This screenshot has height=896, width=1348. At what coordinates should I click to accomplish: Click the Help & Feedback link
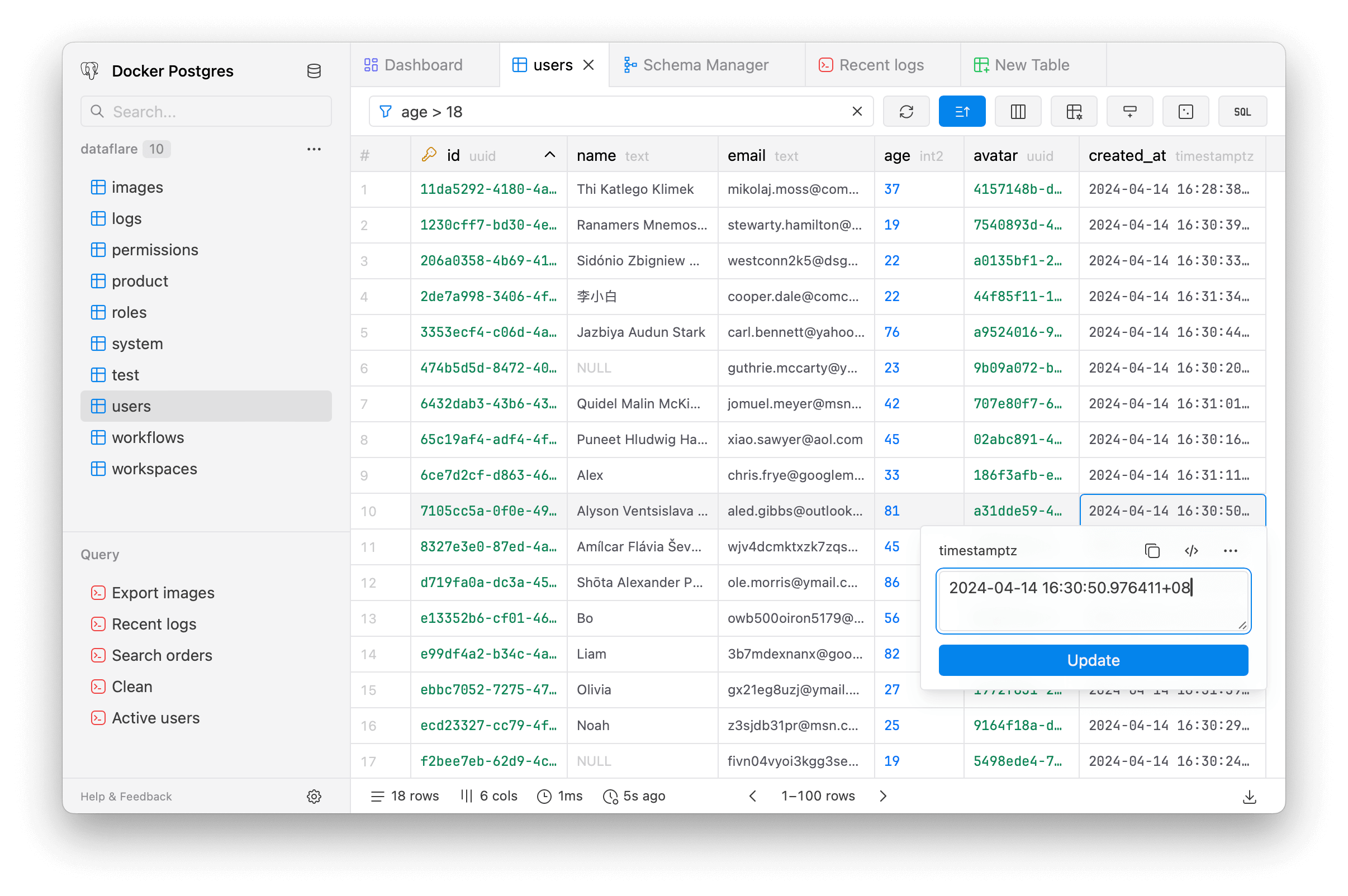(x=126, y=797)
